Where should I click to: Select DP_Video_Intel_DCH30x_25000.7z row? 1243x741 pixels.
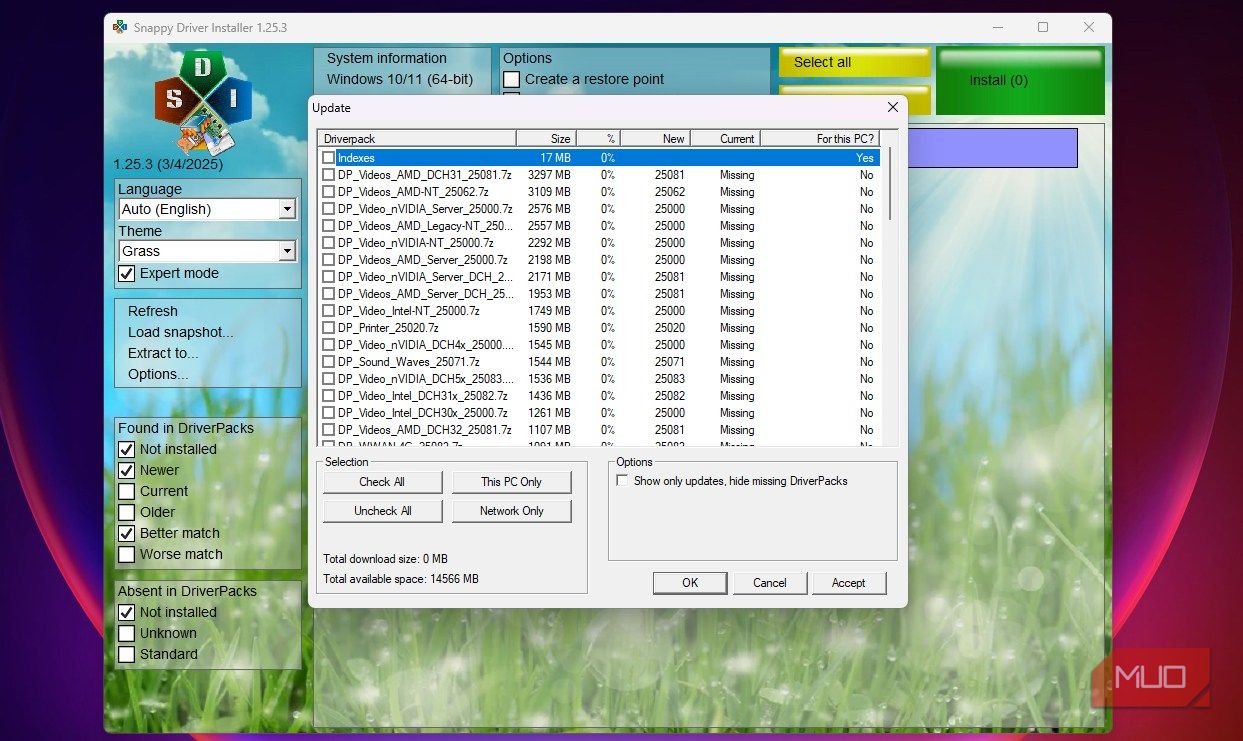pyautogui.click(x=600, y=413)
